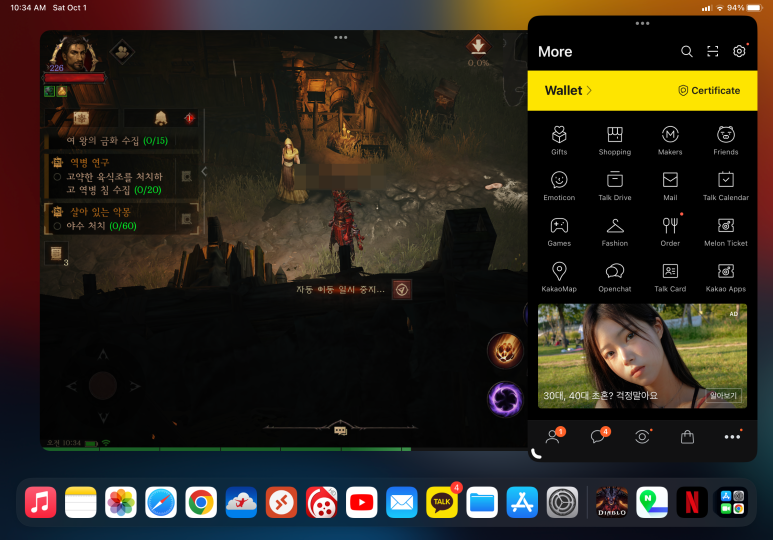Open Friends icon in KakaoTalk grid

click(x=726, y=140)
